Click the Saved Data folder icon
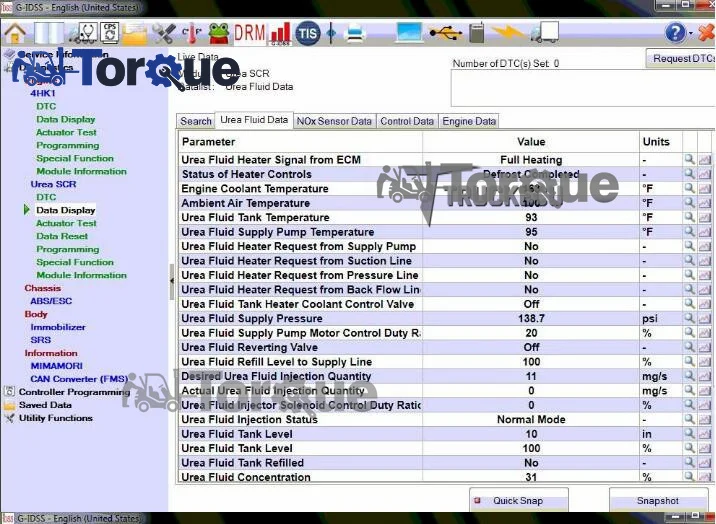This screenshot has height=524, width=716. [9, 405]
